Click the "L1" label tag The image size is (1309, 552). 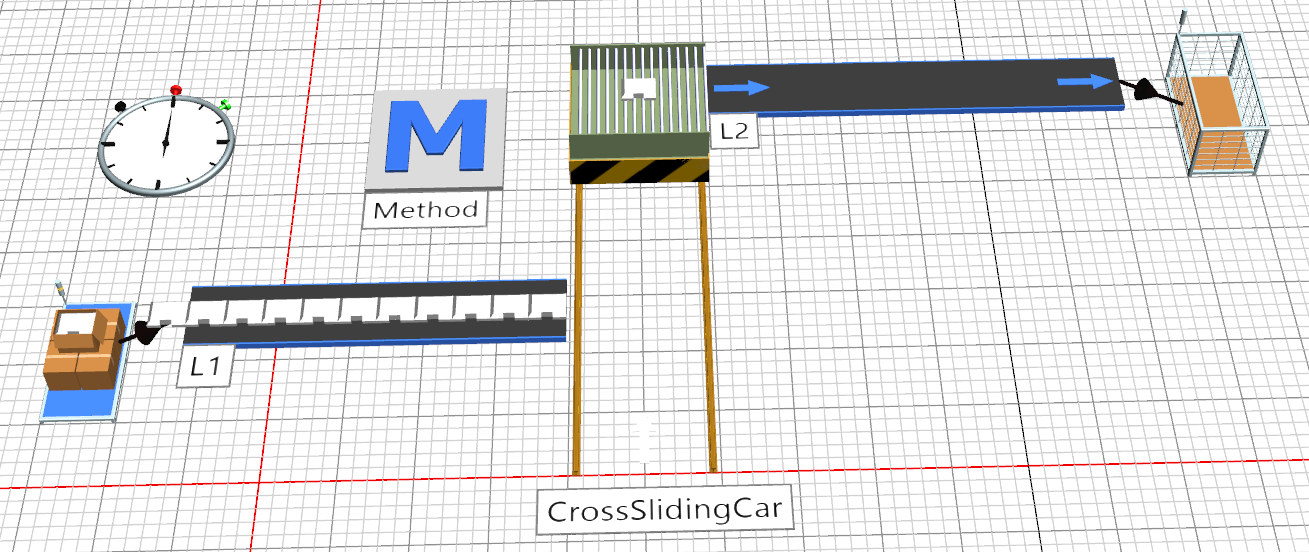pyautogui.click(x=204, y=367)
